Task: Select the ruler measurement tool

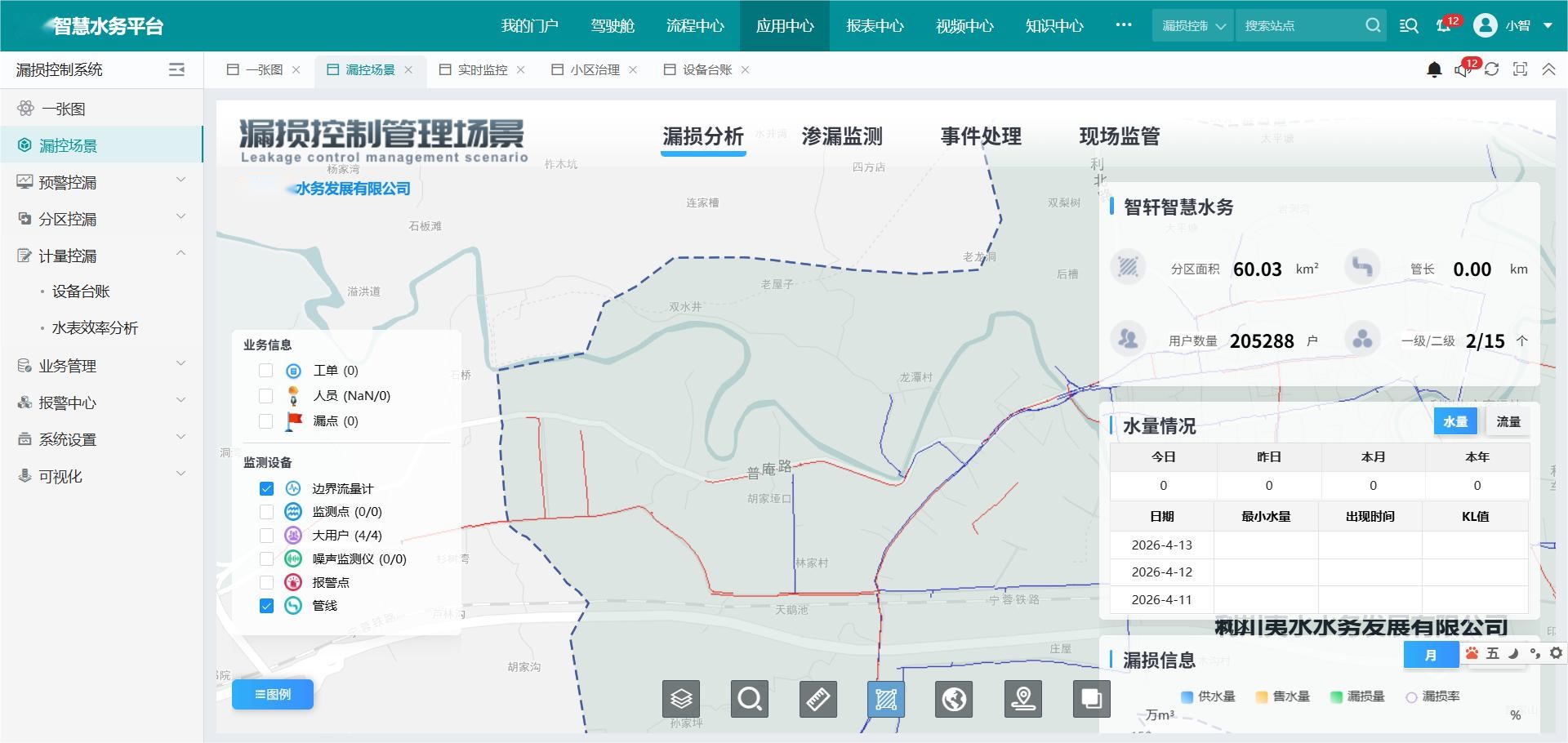Action: click(x=817, y=699)
